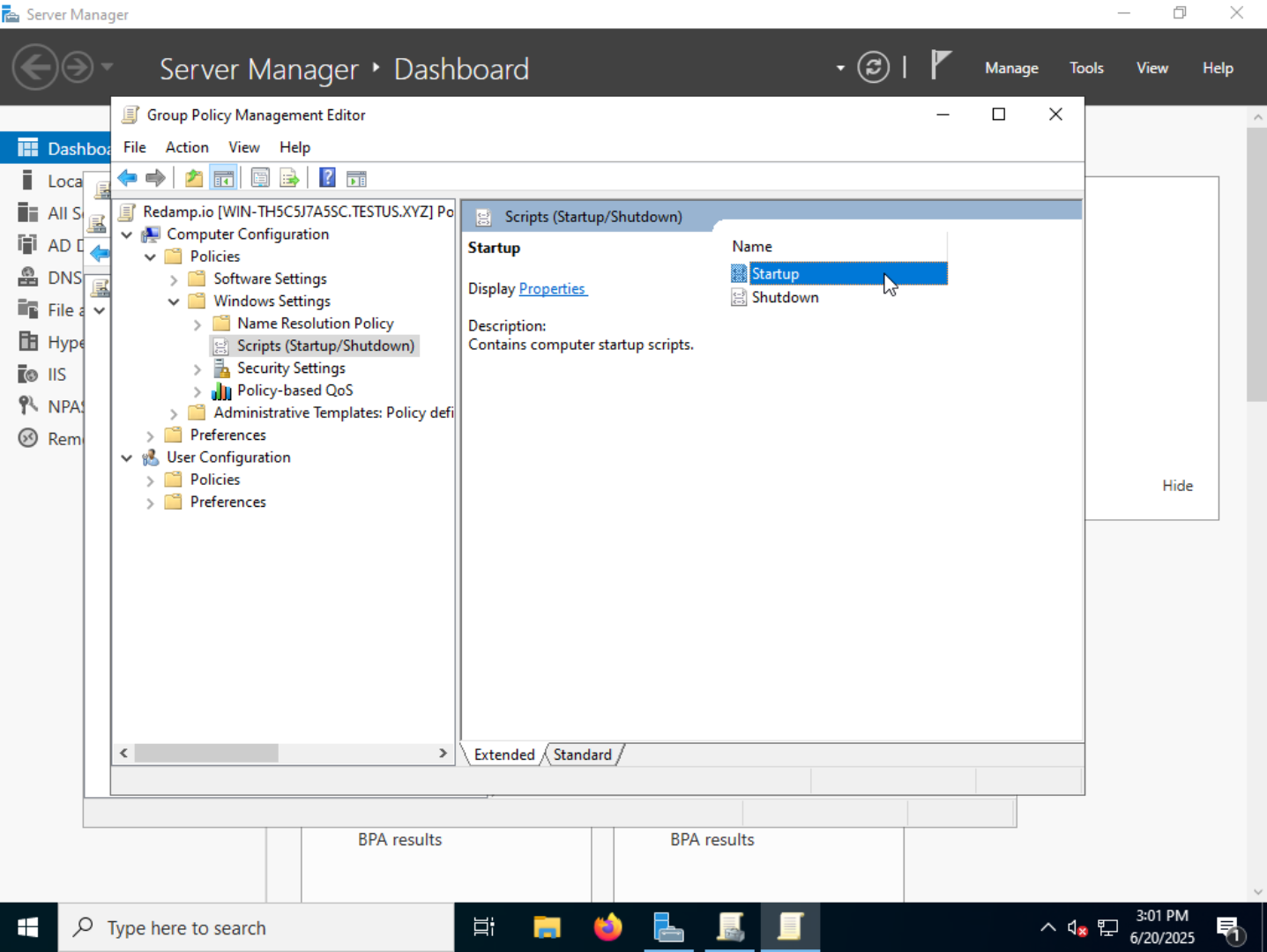Open the Help menu in Group Policy Editor

(x=294, y=147)
